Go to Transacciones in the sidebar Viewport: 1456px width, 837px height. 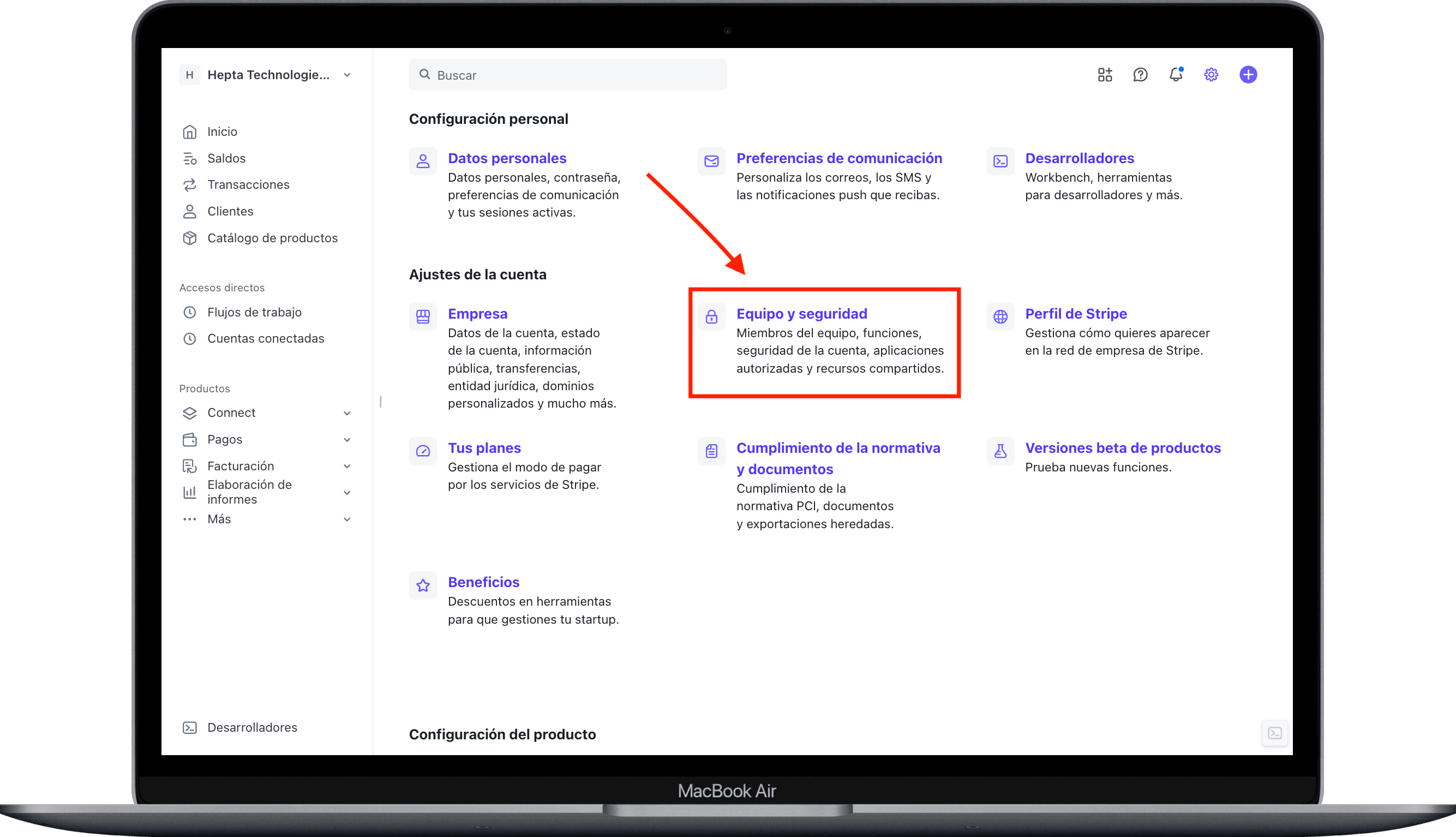(x=248, y=184)
